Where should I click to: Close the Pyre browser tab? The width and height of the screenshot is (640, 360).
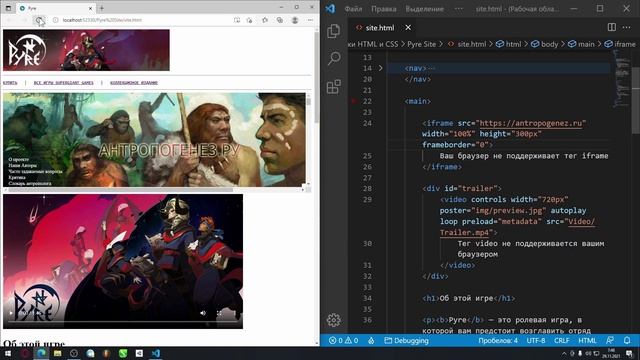(90, 8)
